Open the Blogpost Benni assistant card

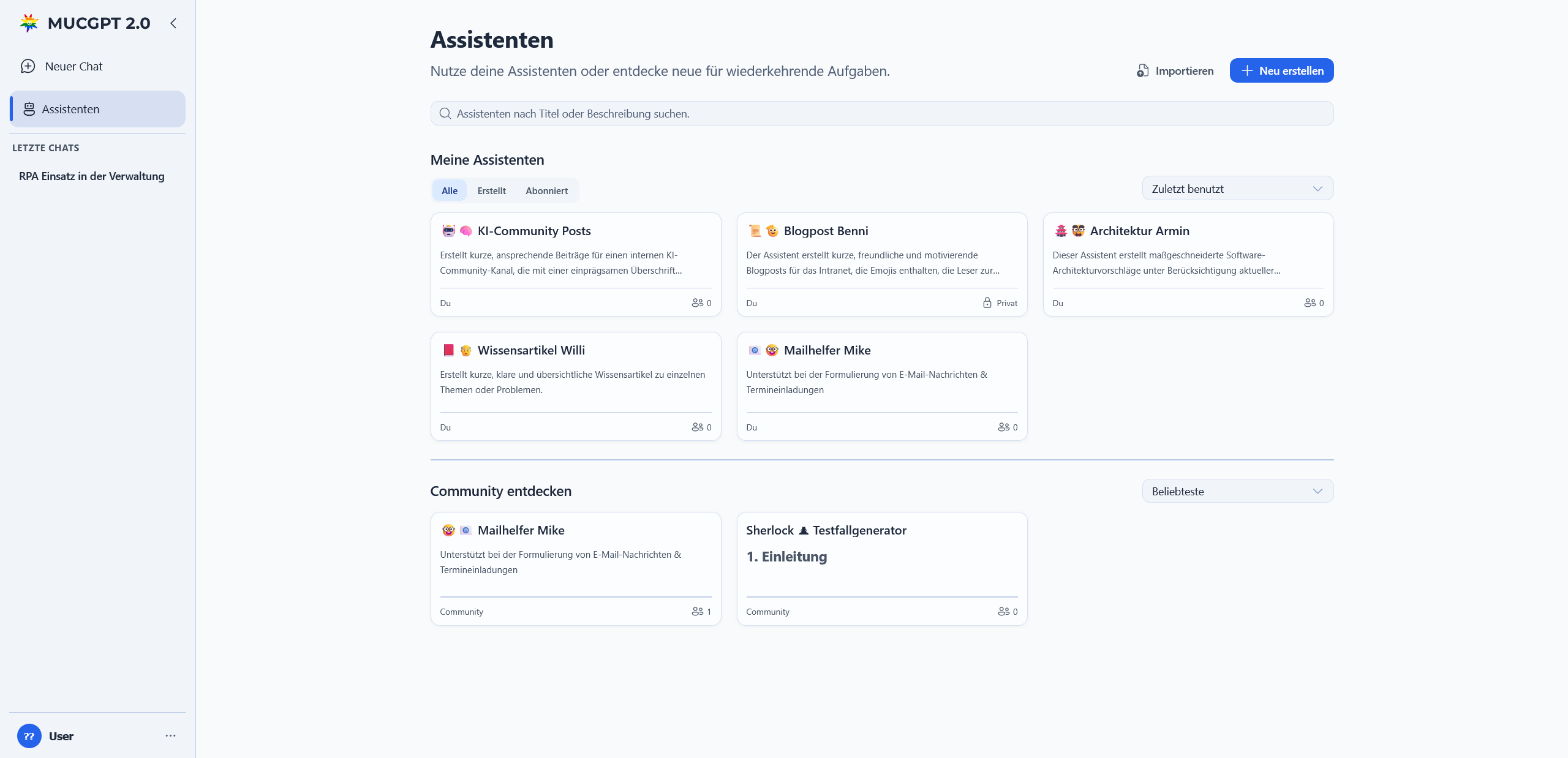tap(882, 265)
